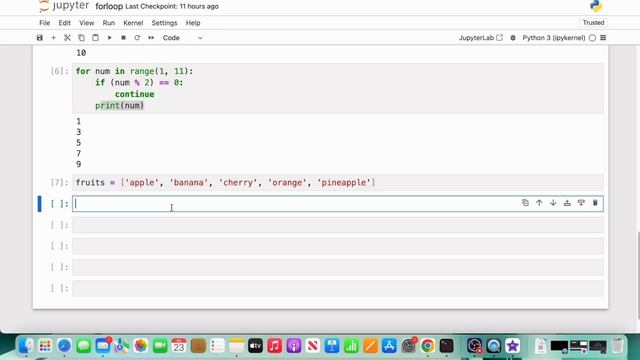This screenshot has height=360, width=640.
Task: Collapse the active cell via blue bar
Action: pyautogui.click(x=40, y=204)
